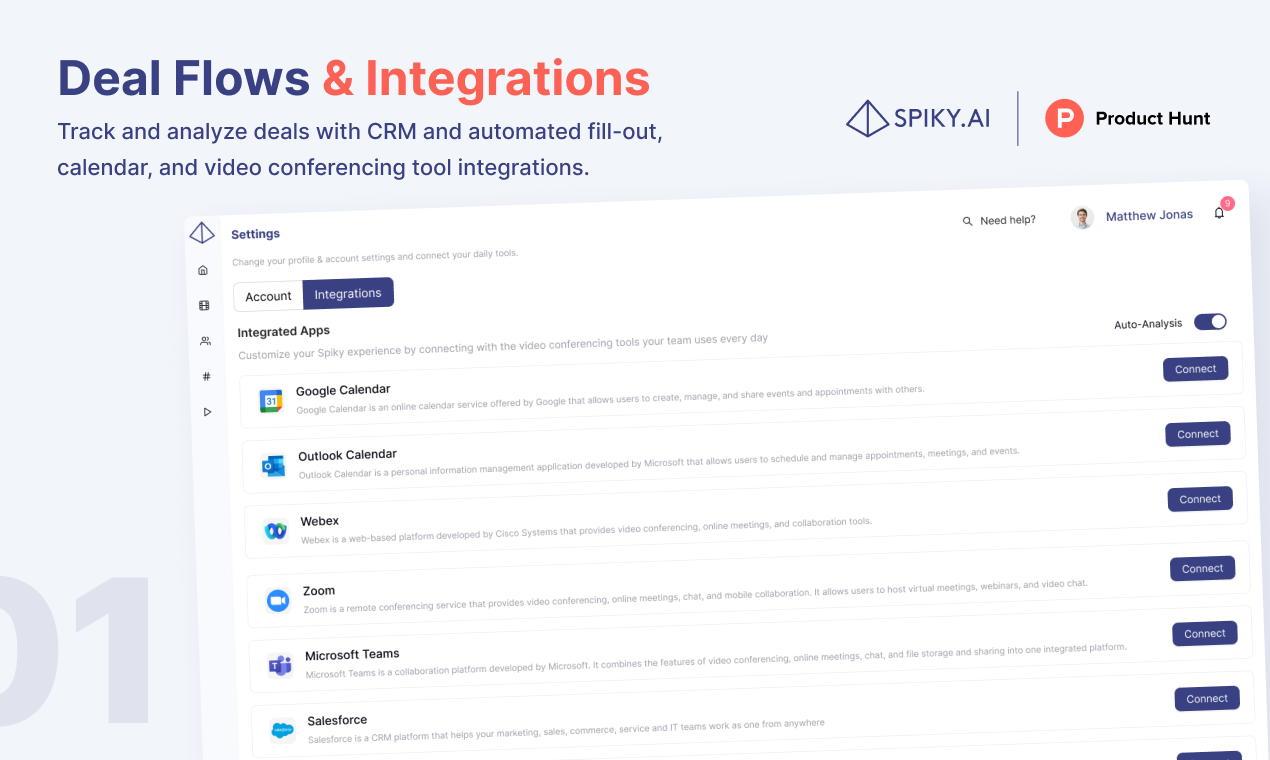Screen dimensions: 1270x760
Task: Connect Zoom
Action: pyautogui.click(x=1203, y=568)
